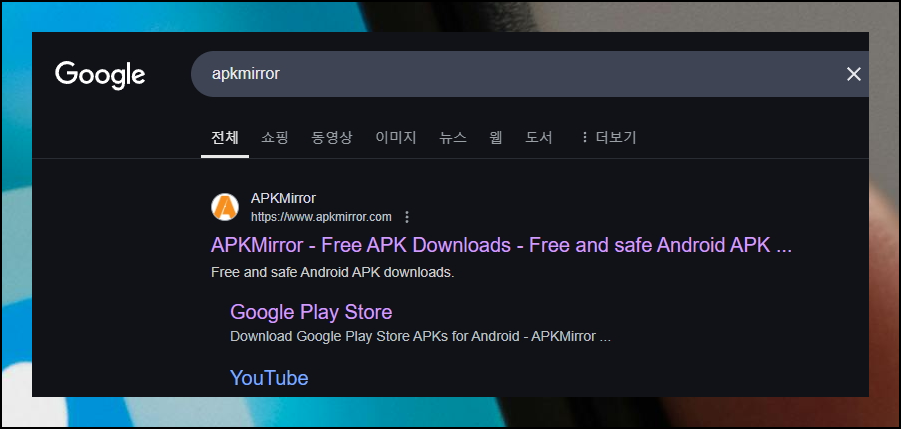
Task: Open the 동영상 tab
Action: (332, 138)
